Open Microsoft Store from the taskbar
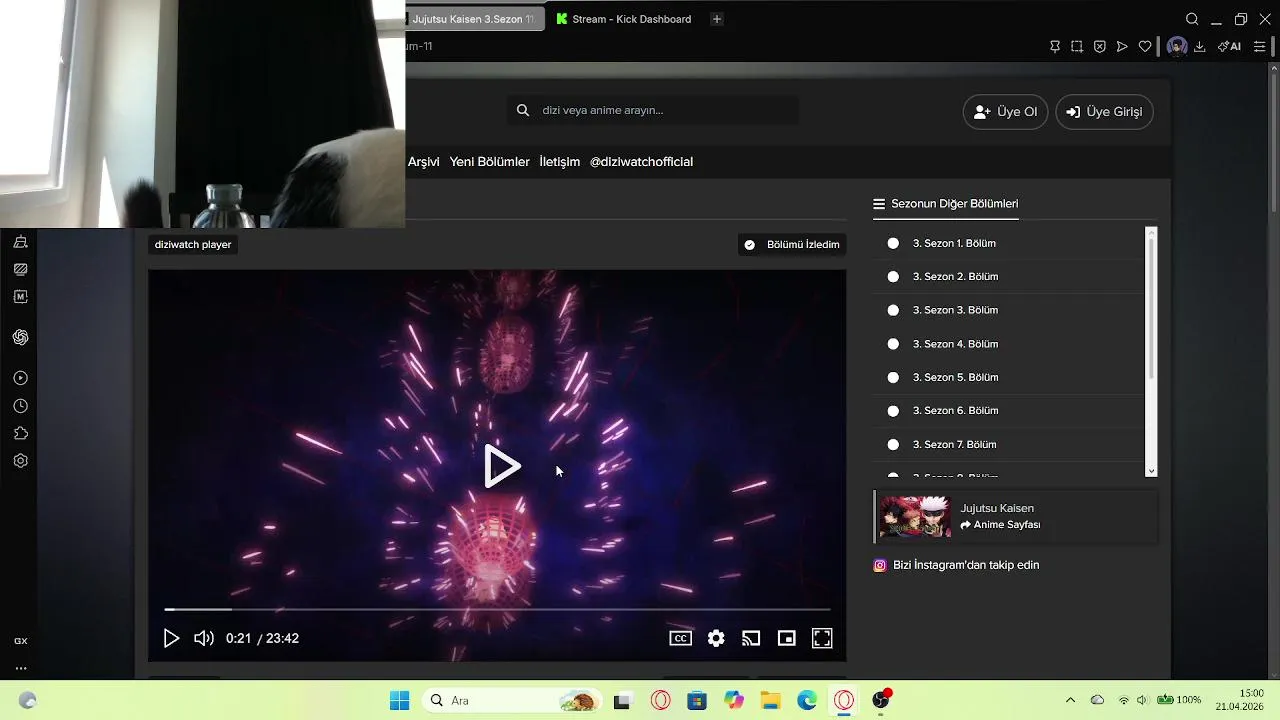Viewport: 1280px width, 720px height. 697,700
